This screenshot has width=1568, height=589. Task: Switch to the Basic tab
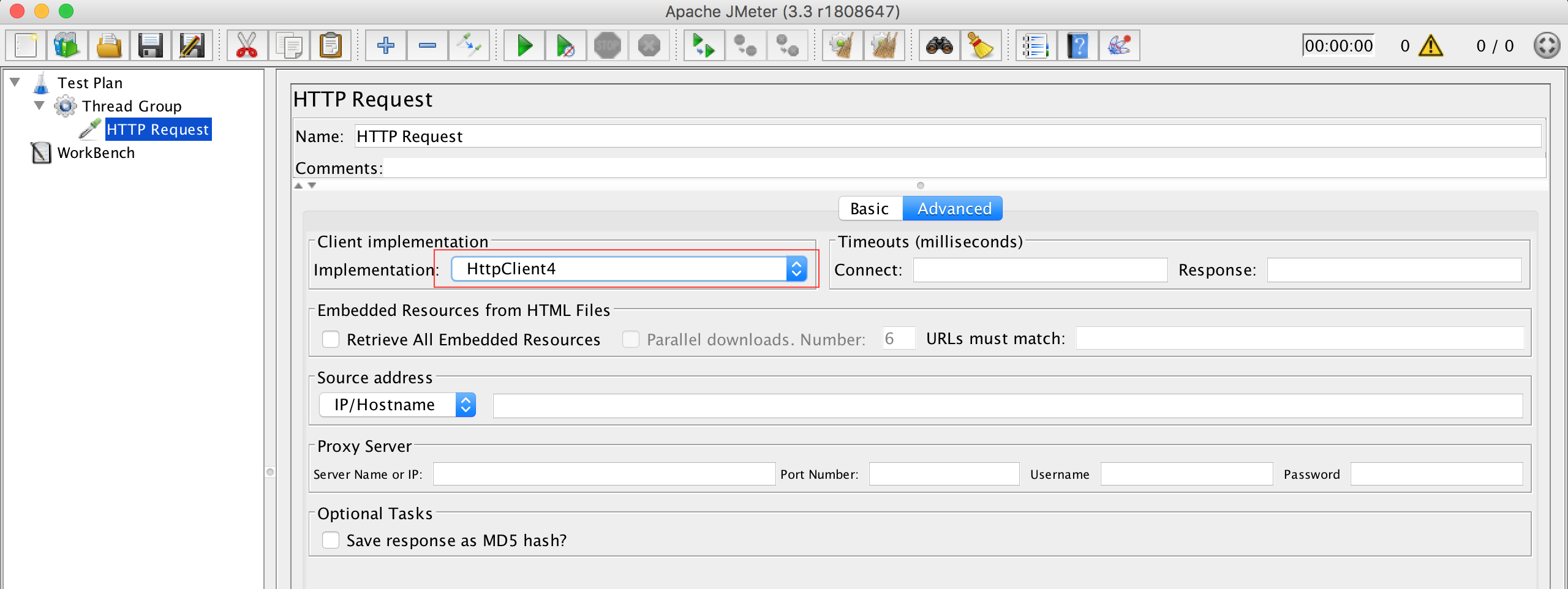pos(870,209)
